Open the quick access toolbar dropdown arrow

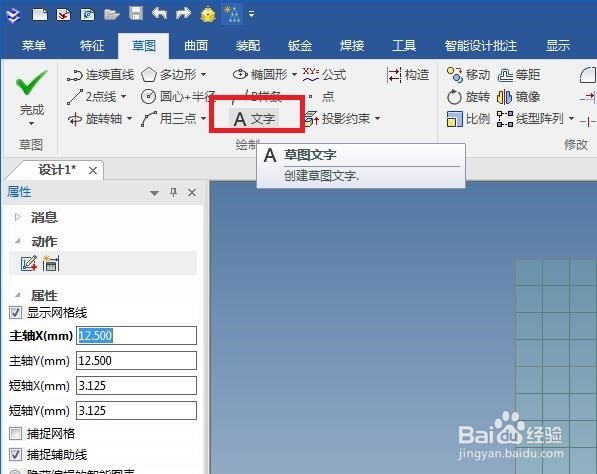pyautogui.click(x=251, y=14)
